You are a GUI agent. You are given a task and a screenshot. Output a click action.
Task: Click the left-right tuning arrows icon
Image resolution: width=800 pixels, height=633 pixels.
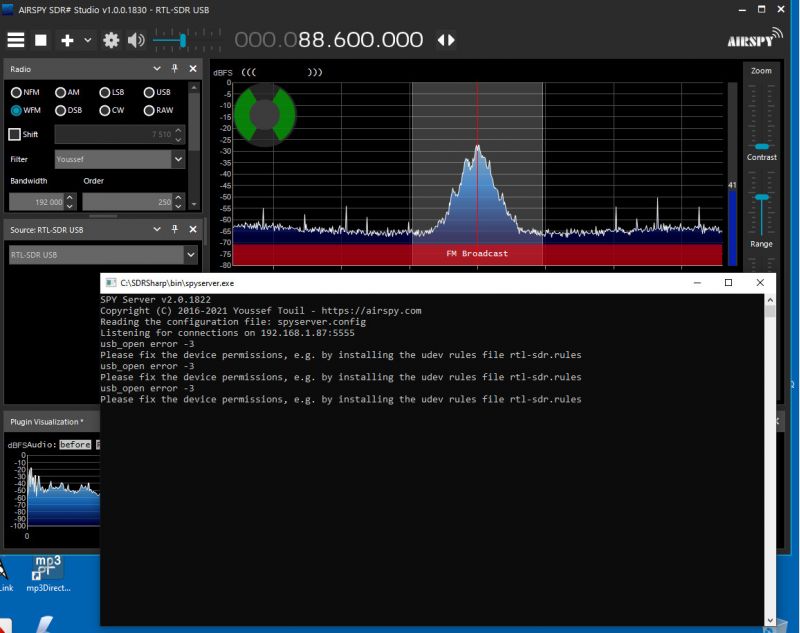[x=446, y=40]
